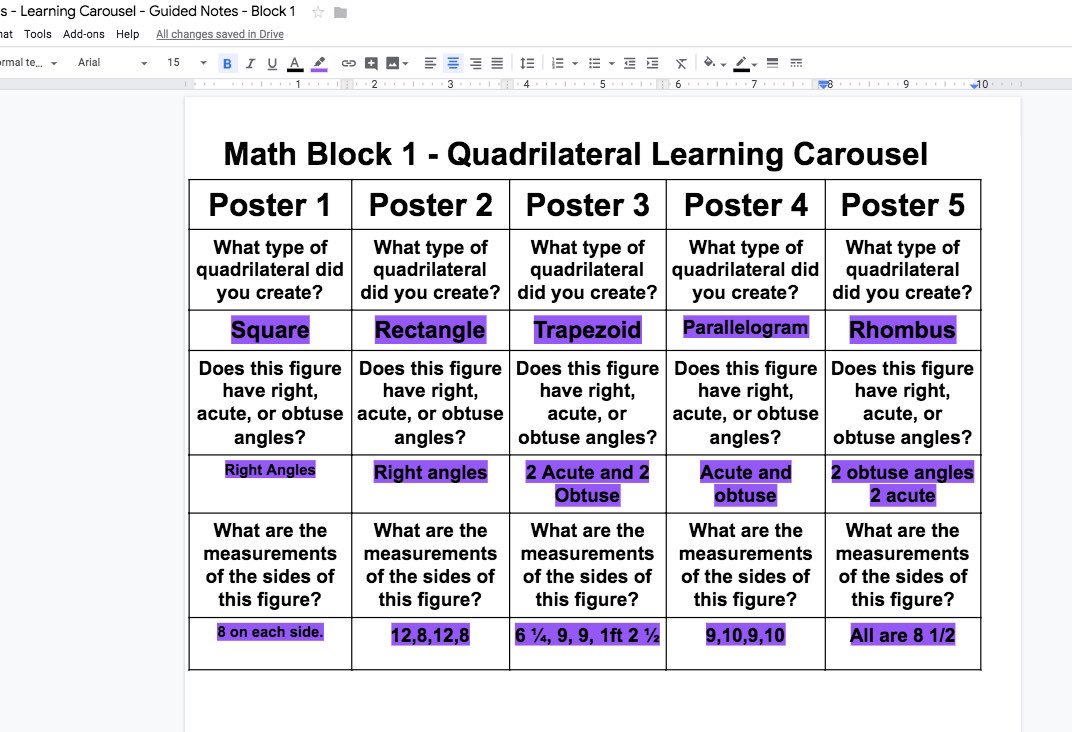This screenshot has width=1072, height=732.
Task: Click the 'Poster 3' header cell
Action: click(587, 205)
